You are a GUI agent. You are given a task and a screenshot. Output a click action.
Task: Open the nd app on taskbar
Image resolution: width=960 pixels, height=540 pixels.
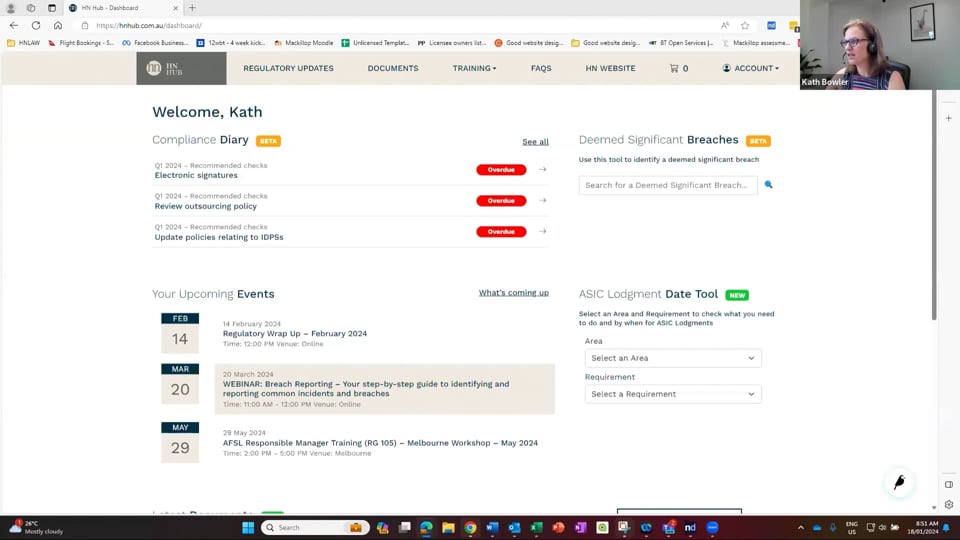[690, 528]
